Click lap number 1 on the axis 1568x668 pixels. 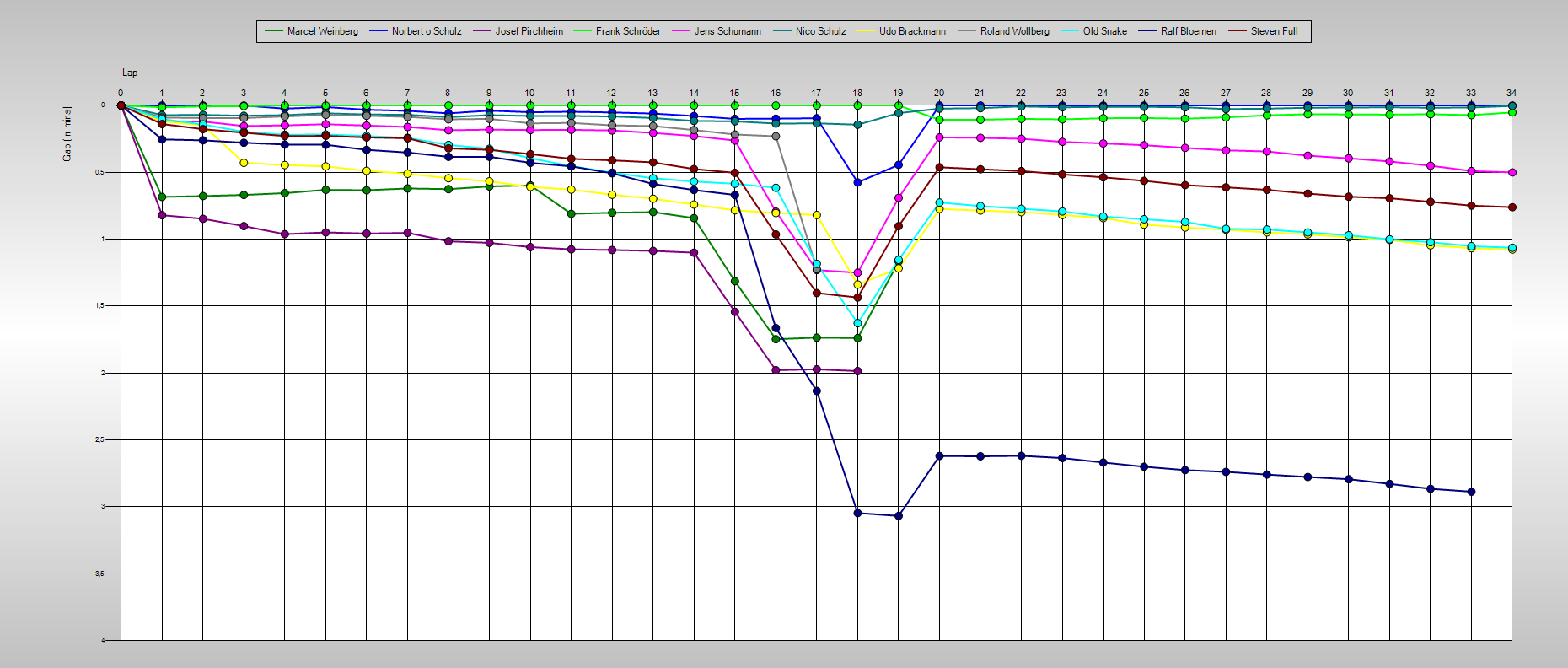tap(162, 93)
